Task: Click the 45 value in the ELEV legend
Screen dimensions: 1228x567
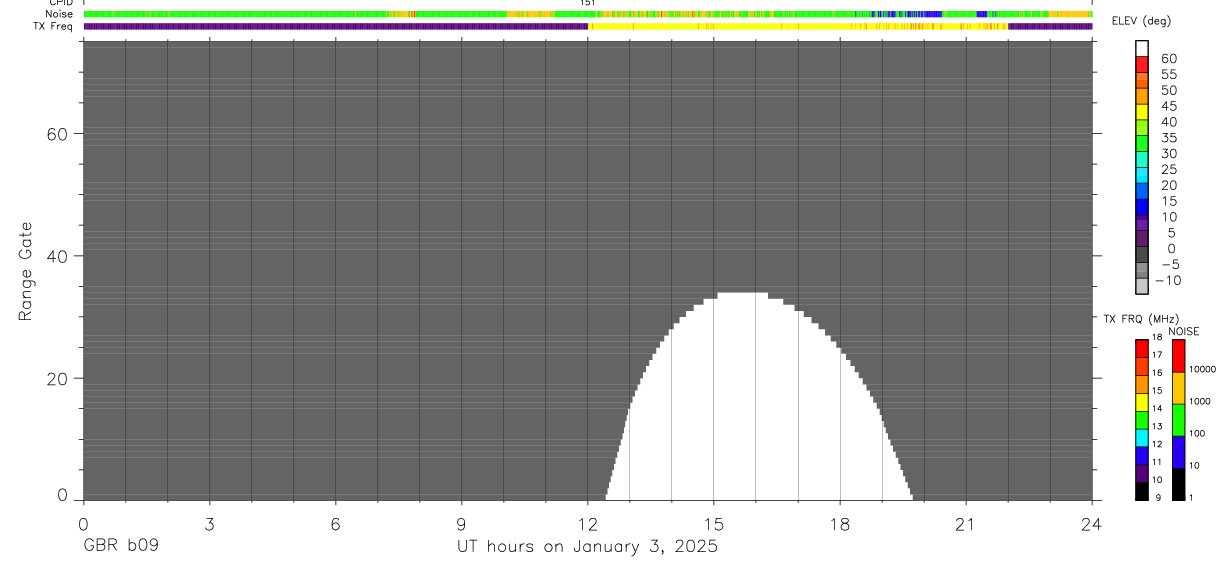Action: [x=1168, y=106]
